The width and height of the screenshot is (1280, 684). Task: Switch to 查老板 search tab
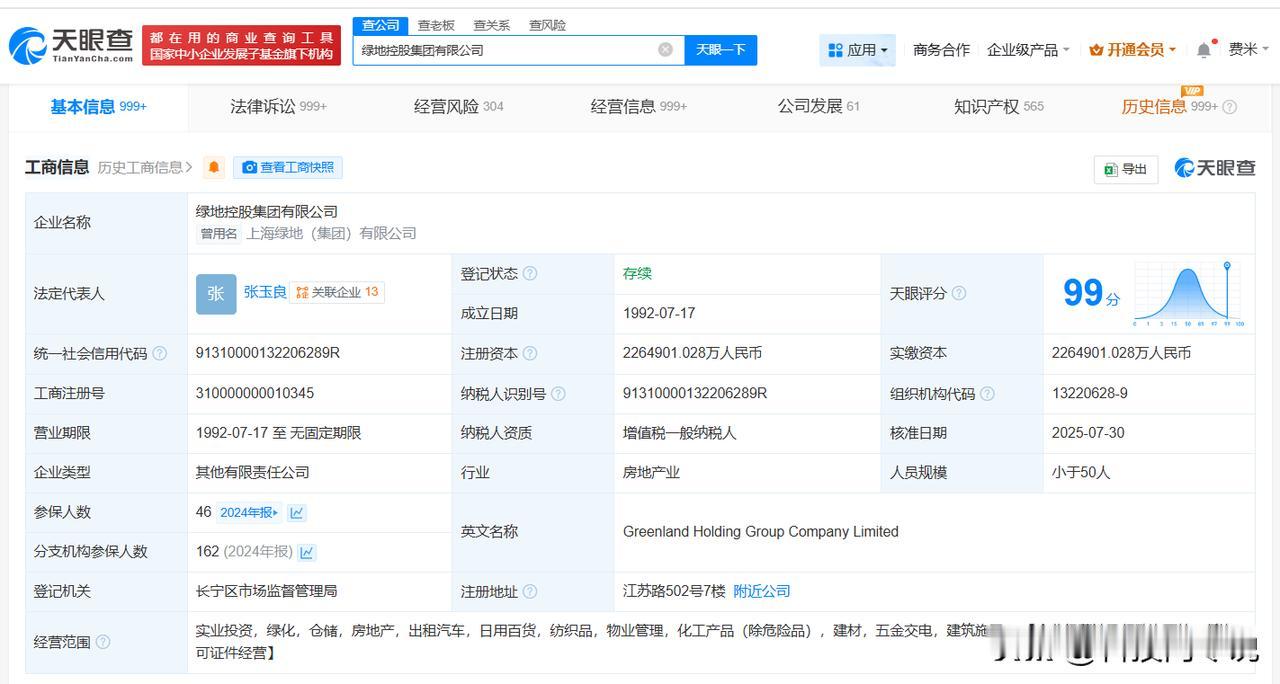(x=436, y=25)
